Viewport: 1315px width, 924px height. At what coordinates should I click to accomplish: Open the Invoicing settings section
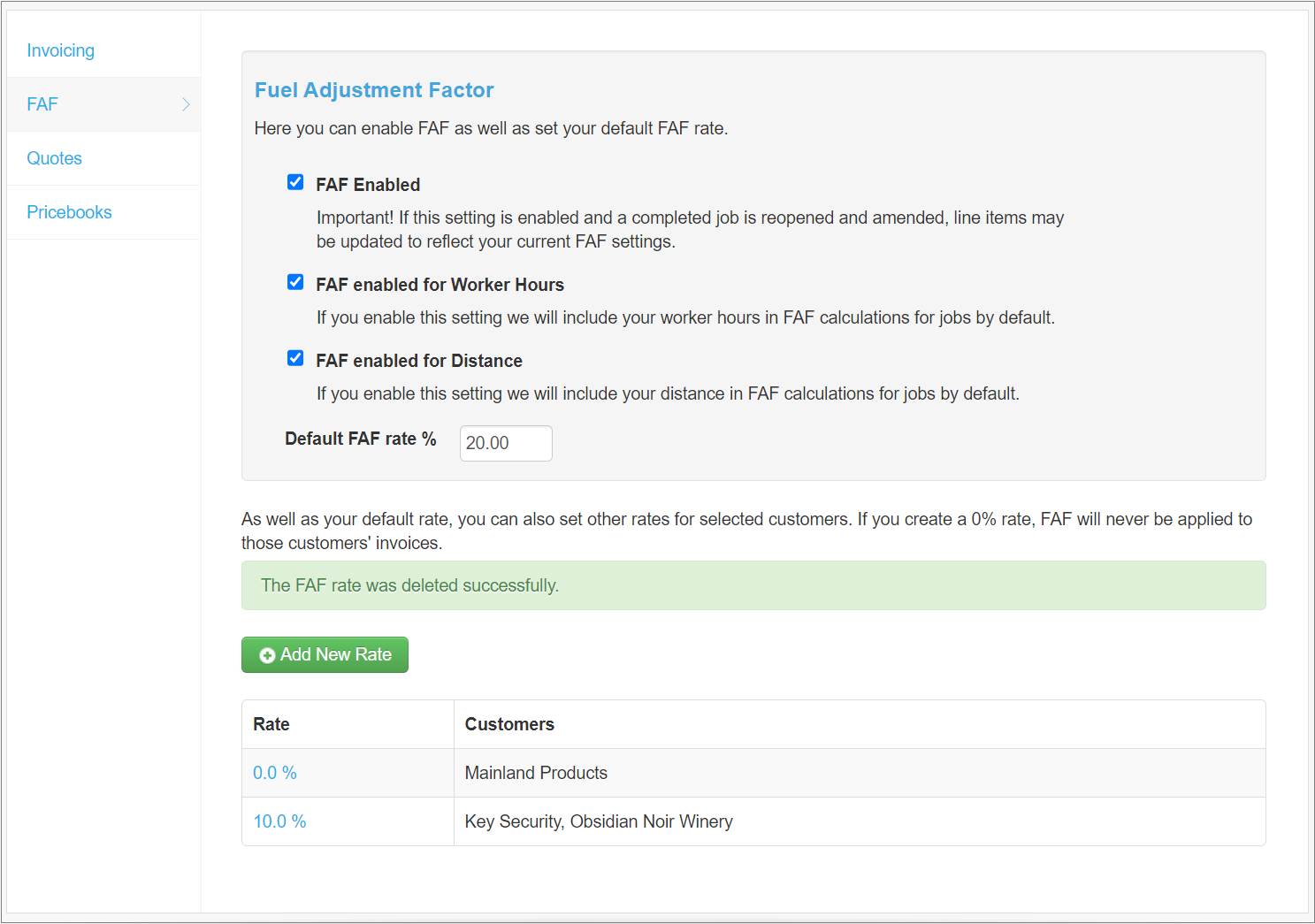tap(60, 50)
